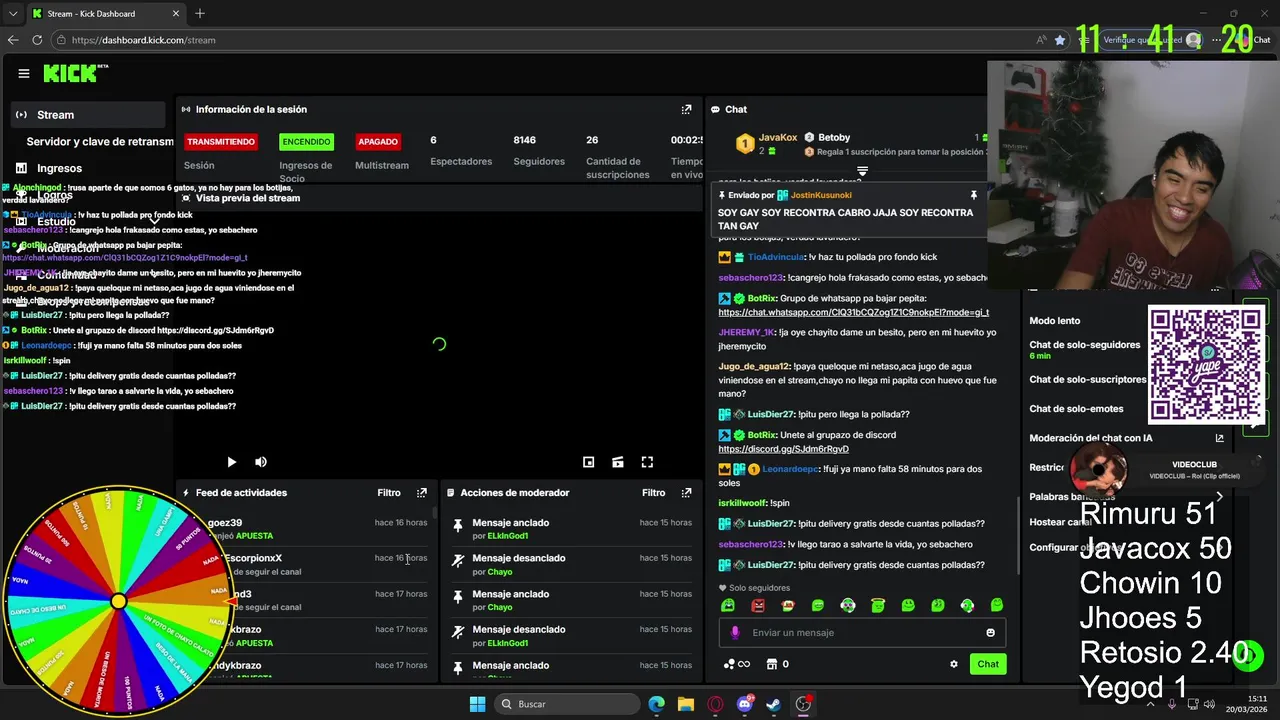Open chat settings gear icon
The height and width of the screenshot is (720, 1280).
pos(954,664)
